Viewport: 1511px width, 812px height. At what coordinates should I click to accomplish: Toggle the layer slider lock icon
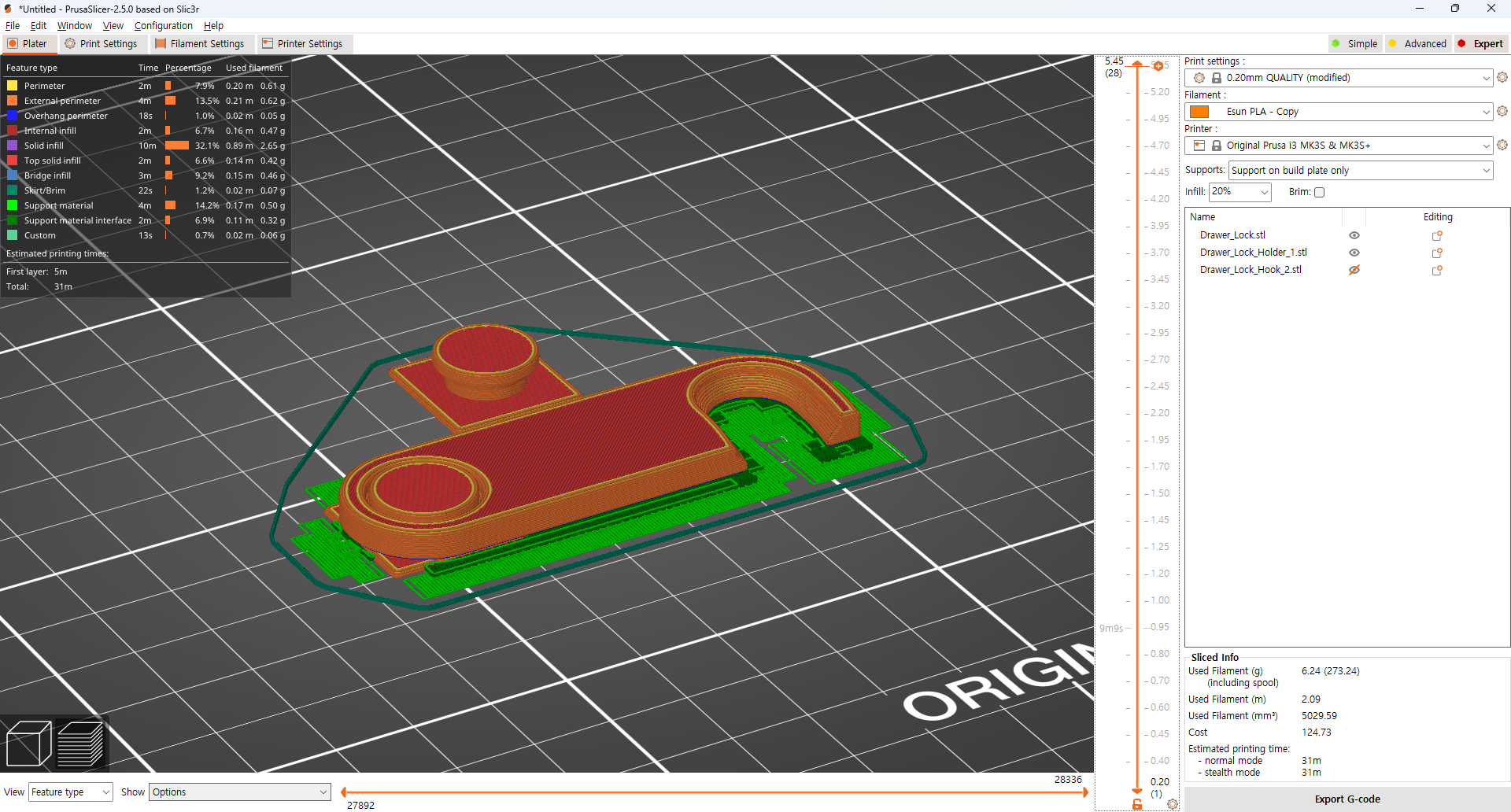coord(1137,803)
